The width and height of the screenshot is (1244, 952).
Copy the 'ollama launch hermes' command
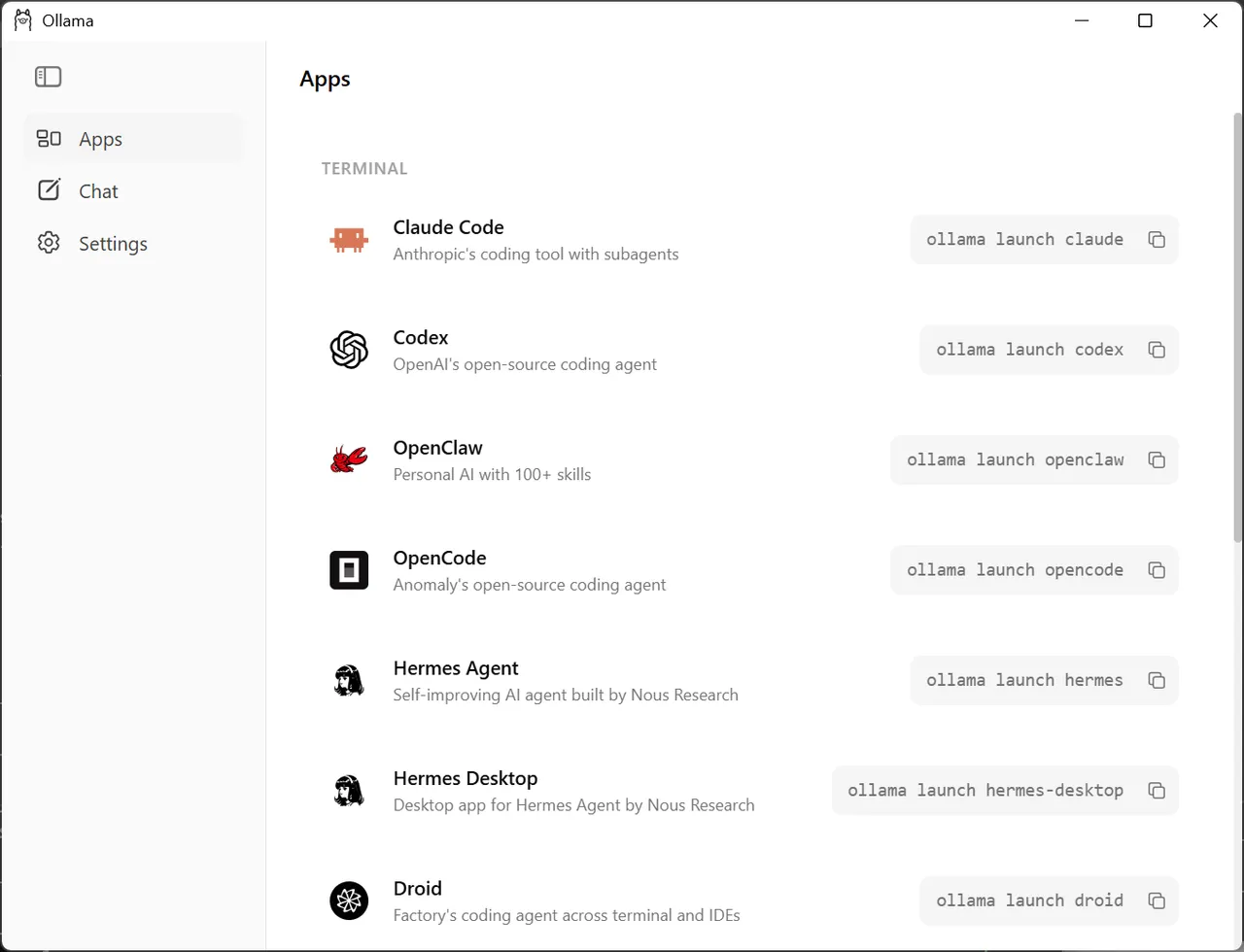1157,681
